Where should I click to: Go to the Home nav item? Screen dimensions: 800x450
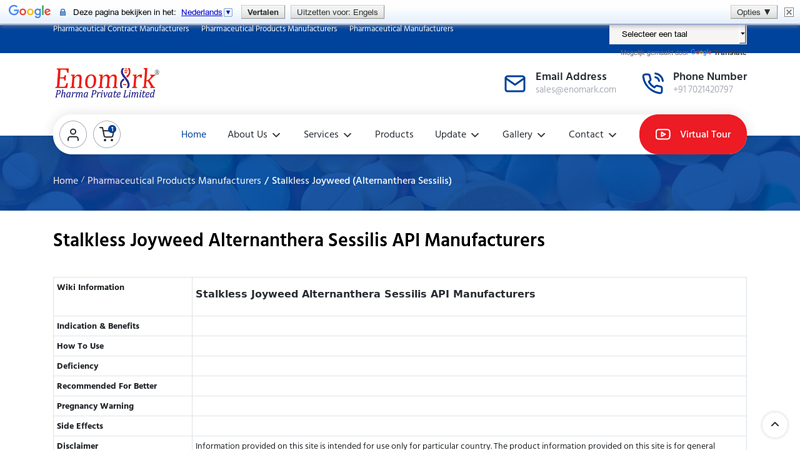[x=193, y=134]
